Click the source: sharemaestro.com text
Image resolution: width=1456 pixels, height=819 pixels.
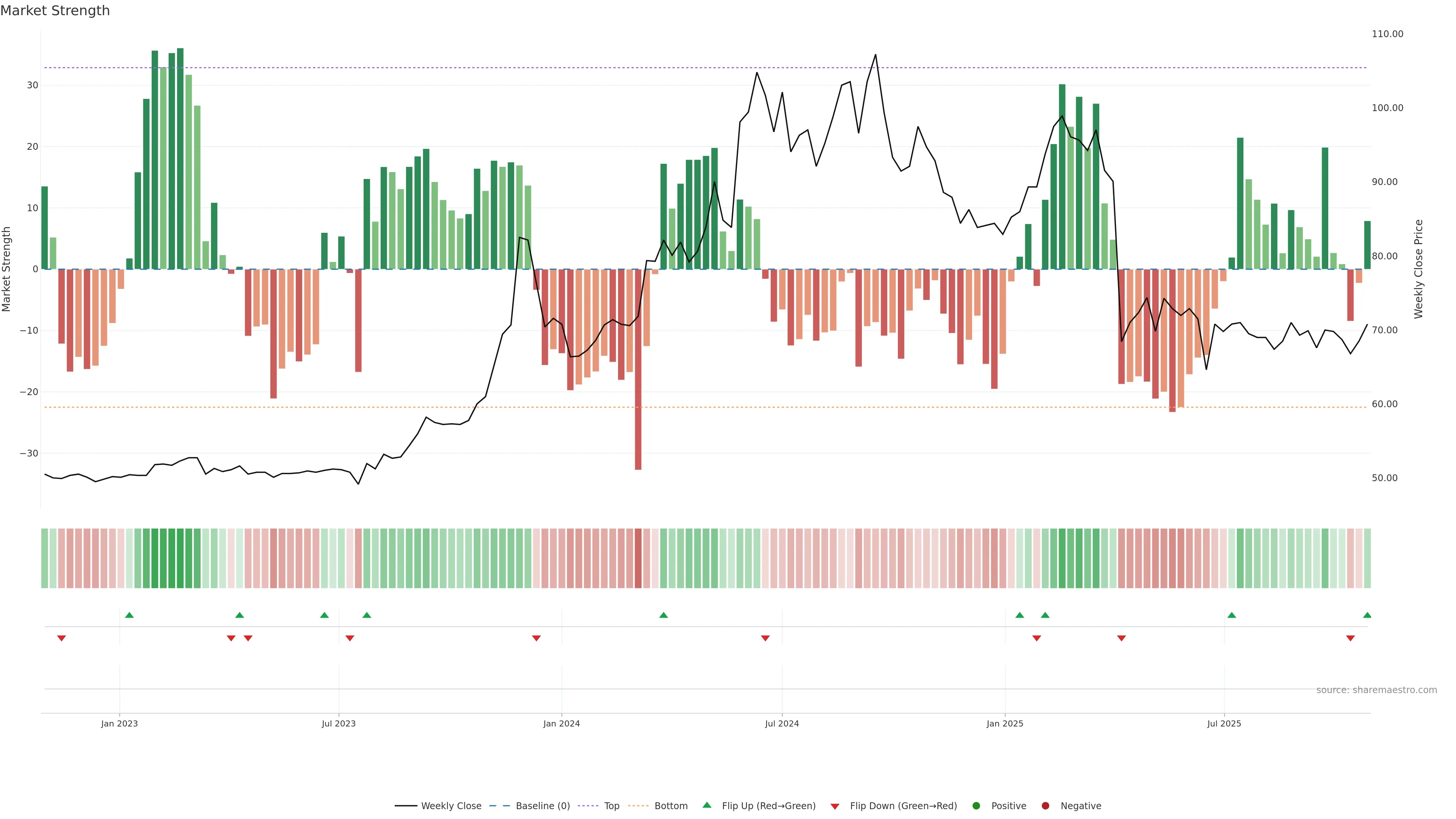point(1376,690)
